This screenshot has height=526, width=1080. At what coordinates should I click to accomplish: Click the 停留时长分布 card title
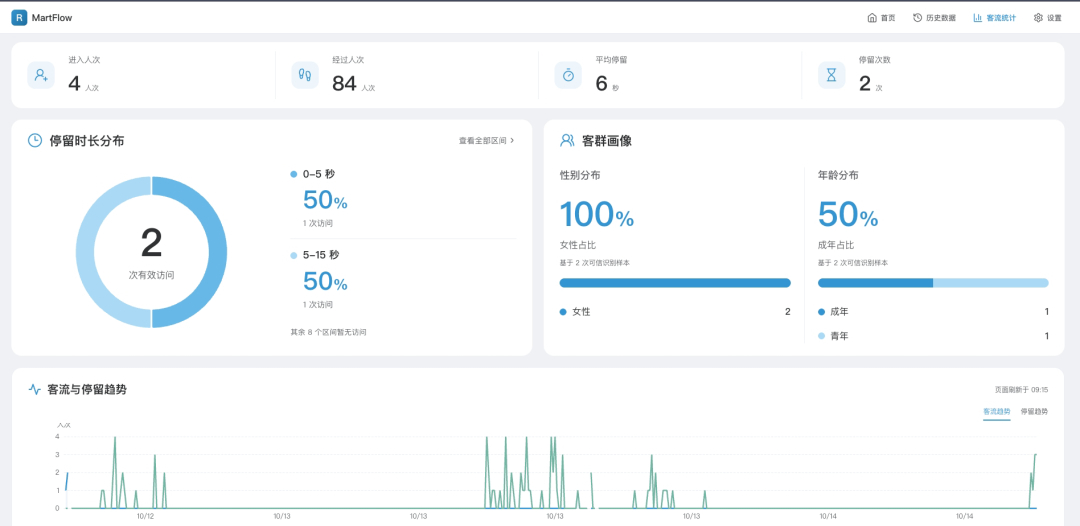87,141
